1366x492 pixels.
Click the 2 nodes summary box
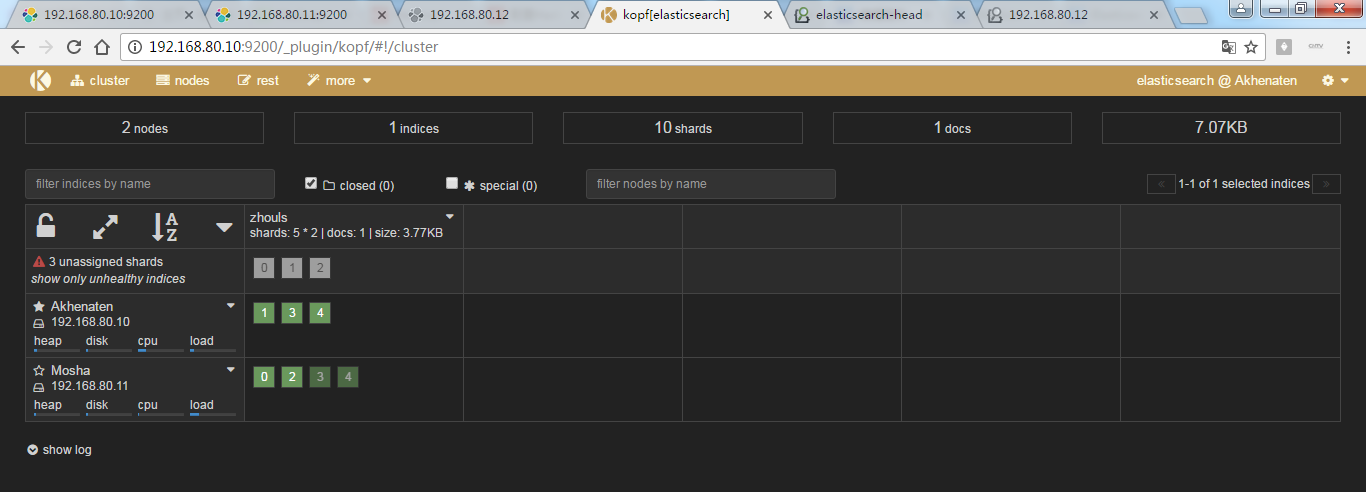[x=144, y=128]
